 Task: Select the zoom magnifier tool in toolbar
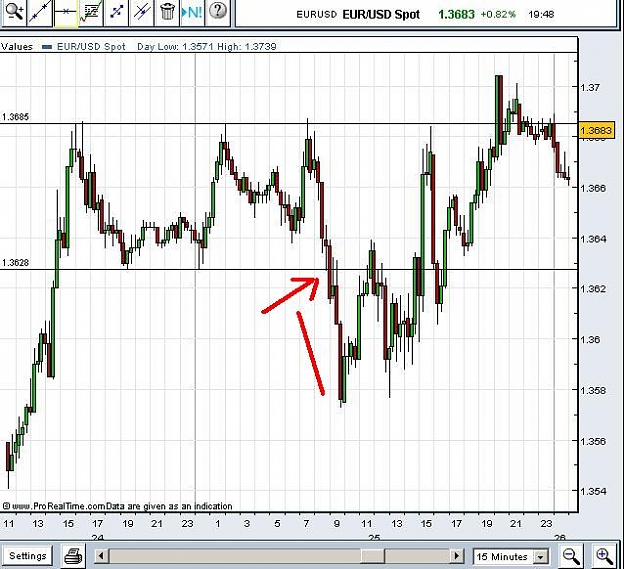pyautogui.click(x=14, y=12)
